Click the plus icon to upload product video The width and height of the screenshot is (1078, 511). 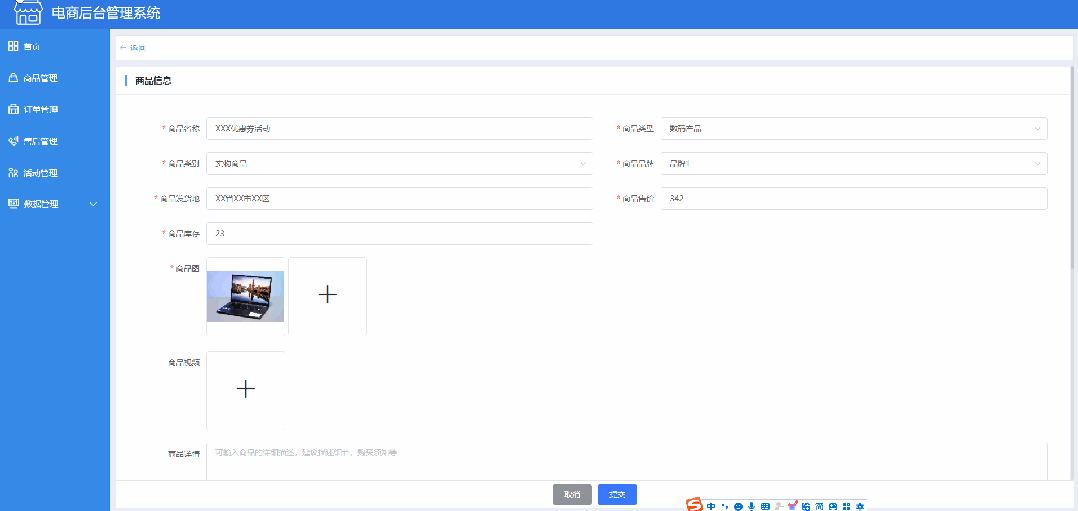pyautogui.click(x=246, y=389)
